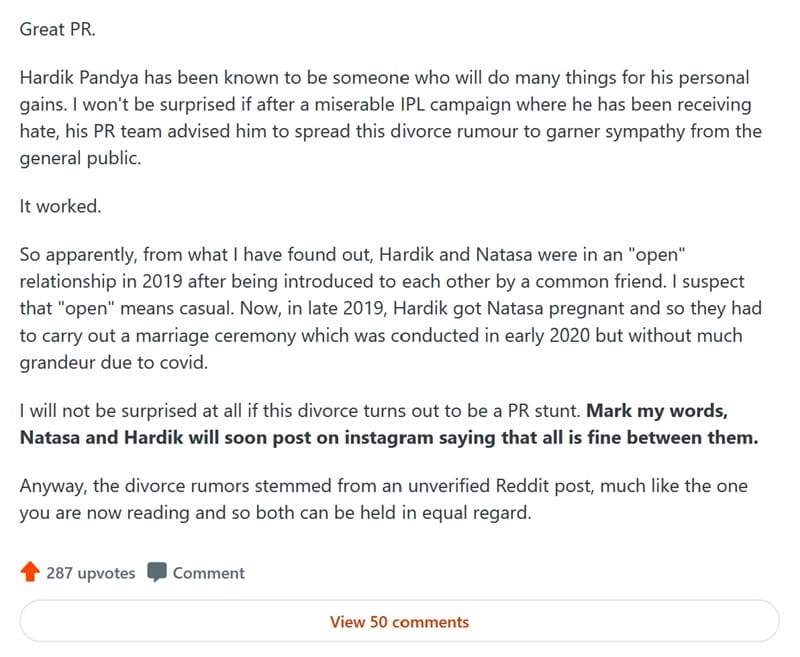Open the View 50 comments button
This screenshot has width=800, height=657.
399,621
